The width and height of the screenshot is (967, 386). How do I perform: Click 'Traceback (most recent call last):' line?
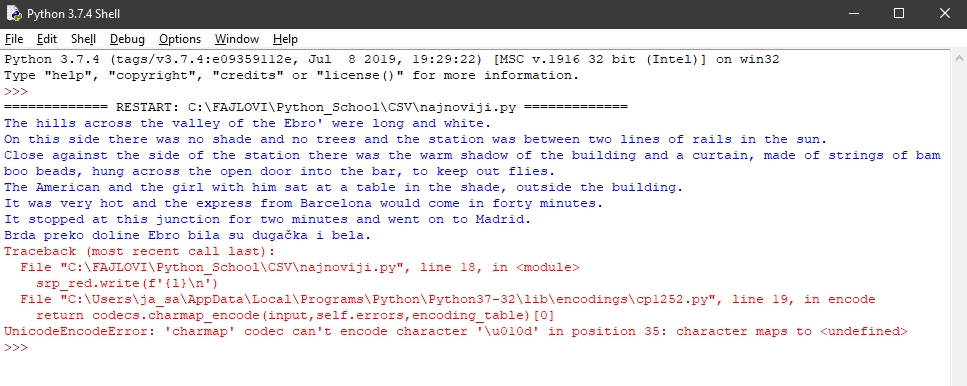click(x=139, y=252)
